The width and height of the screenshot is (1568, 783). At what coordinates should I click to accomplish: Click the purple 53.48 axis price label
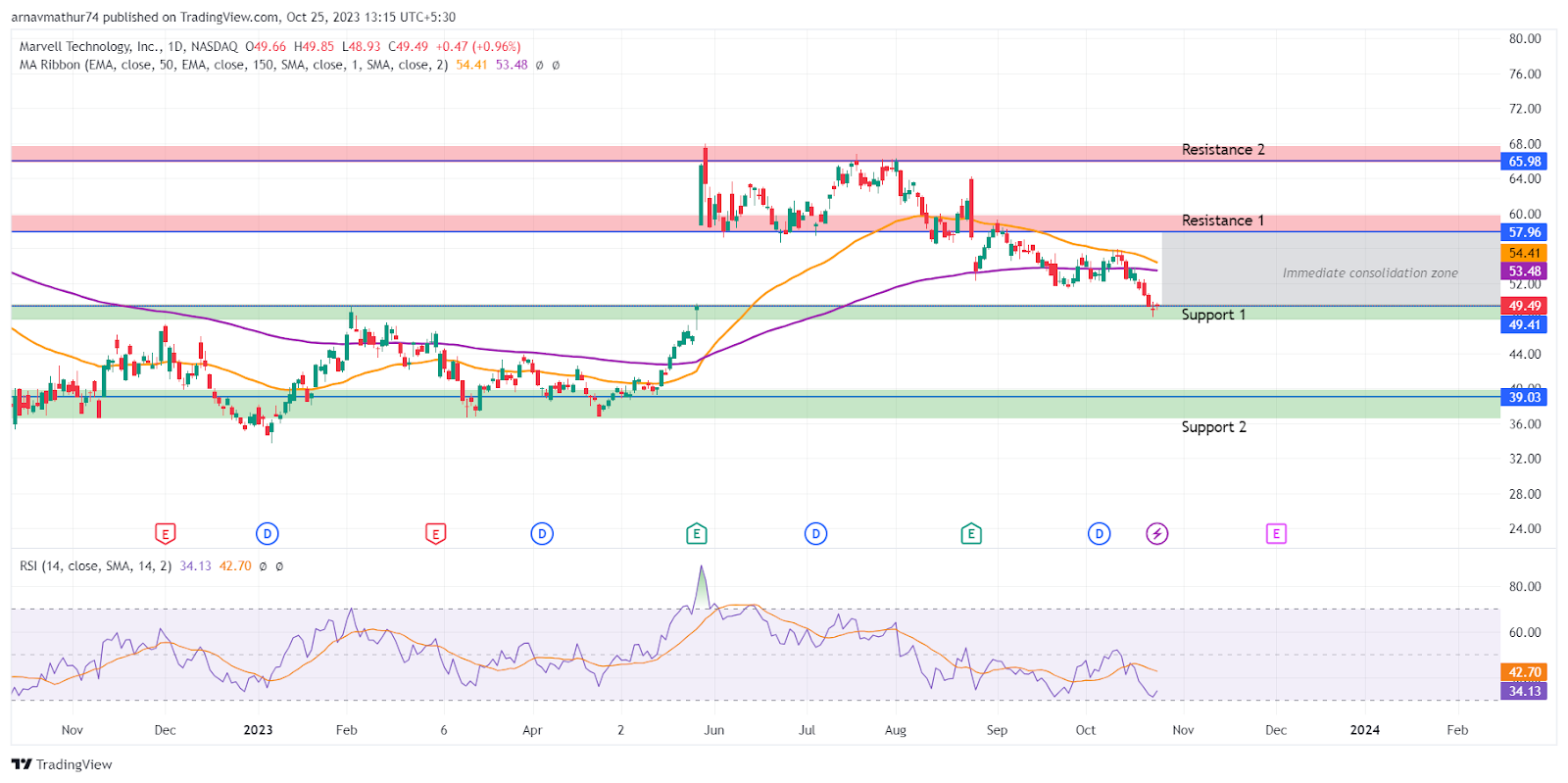point(1525,271)
